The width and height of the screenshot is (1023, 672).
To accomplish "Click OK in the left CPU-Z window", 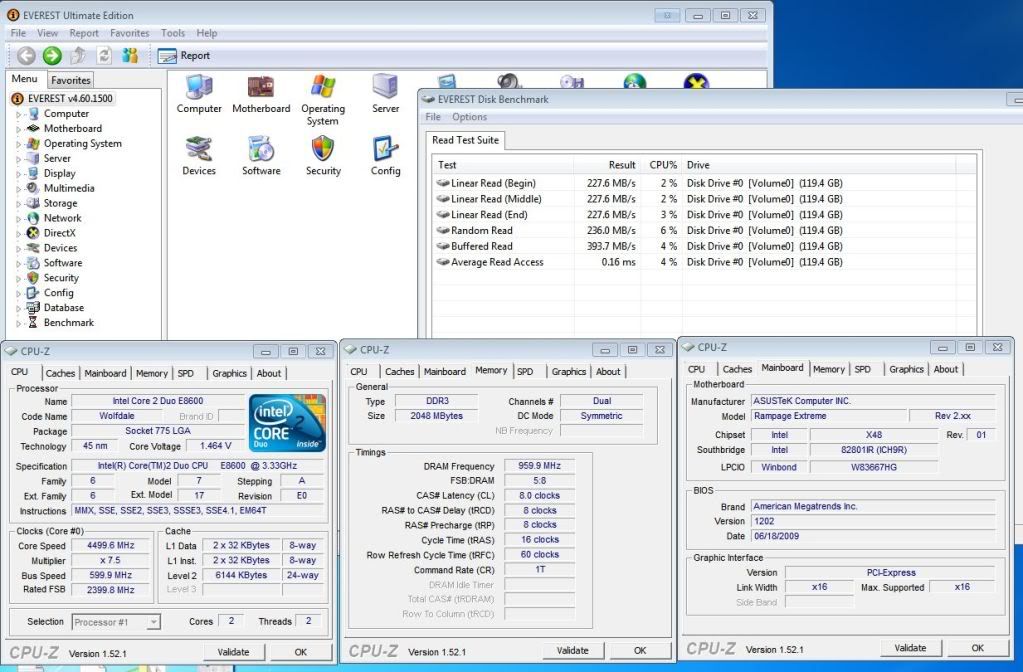I will (x=300, y=652).
